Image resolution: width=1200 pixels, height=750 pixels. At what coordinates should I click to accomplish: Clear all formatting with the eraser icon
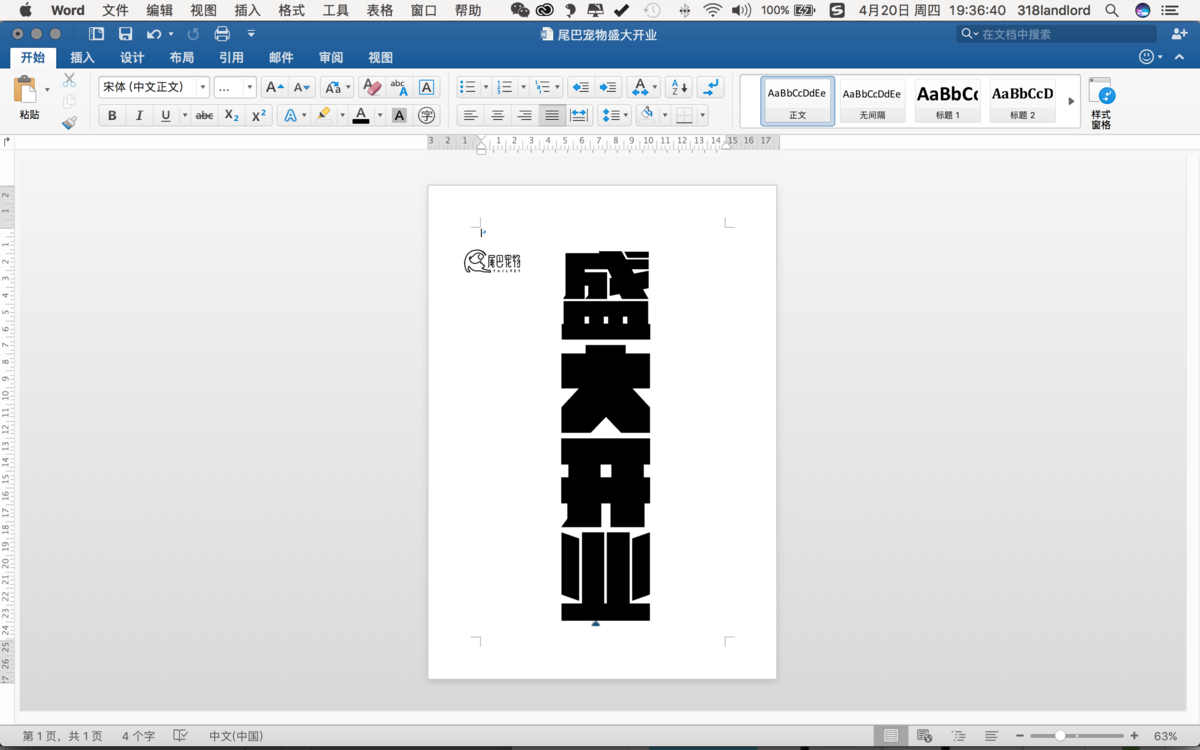[x=372, y=88]
